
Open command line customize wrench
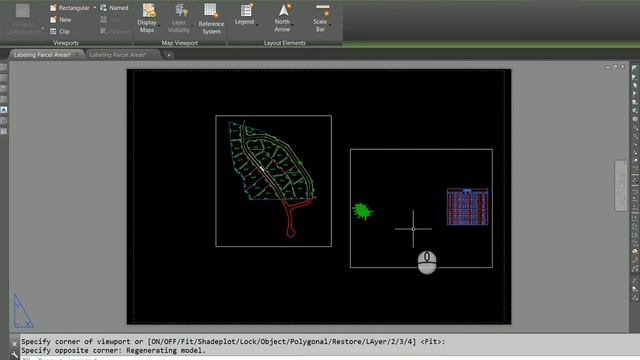pyautogui.click(x=14, y=355)
